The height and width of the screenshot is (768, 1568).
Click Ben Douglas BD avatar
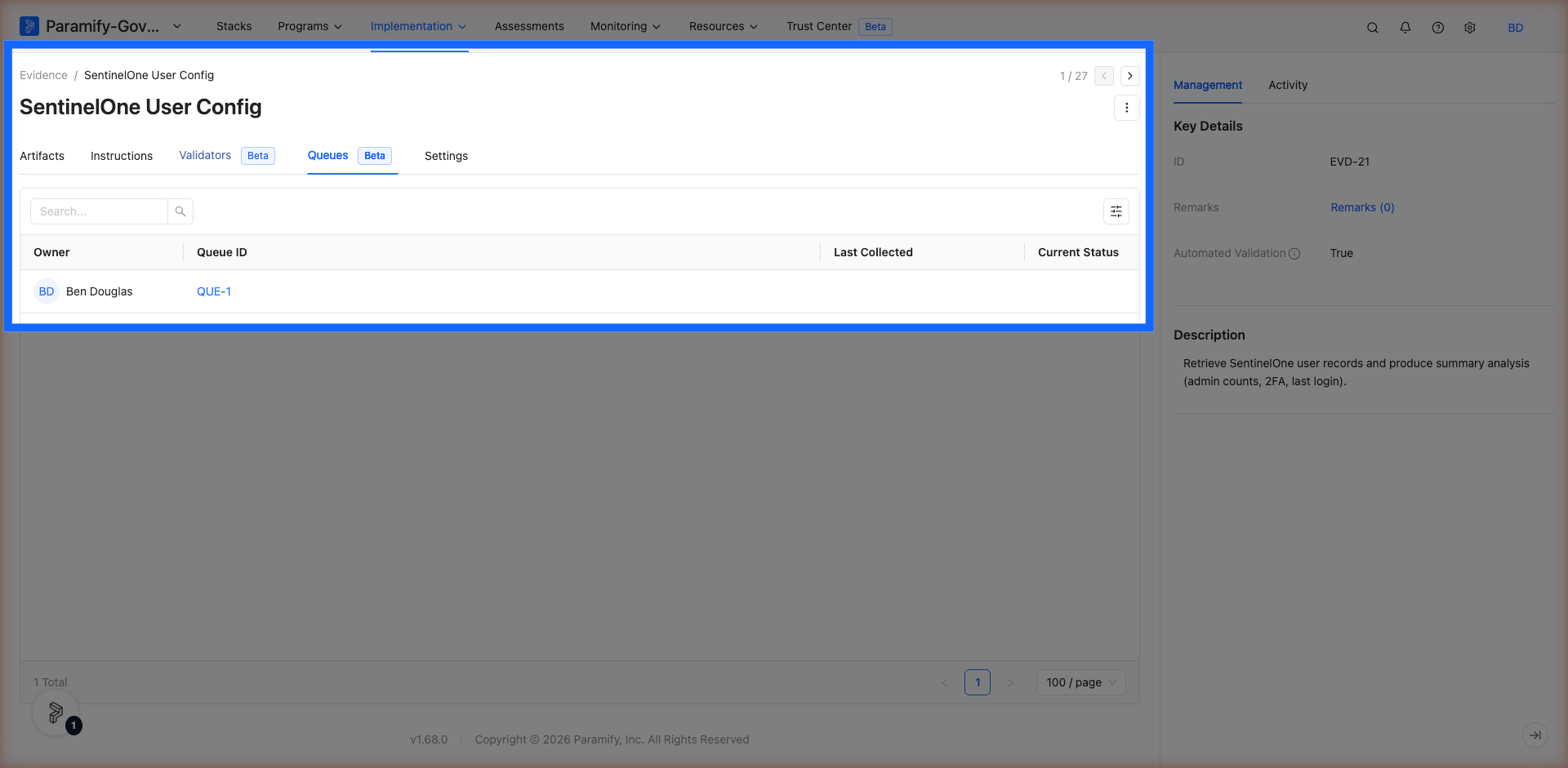(47, 291)
